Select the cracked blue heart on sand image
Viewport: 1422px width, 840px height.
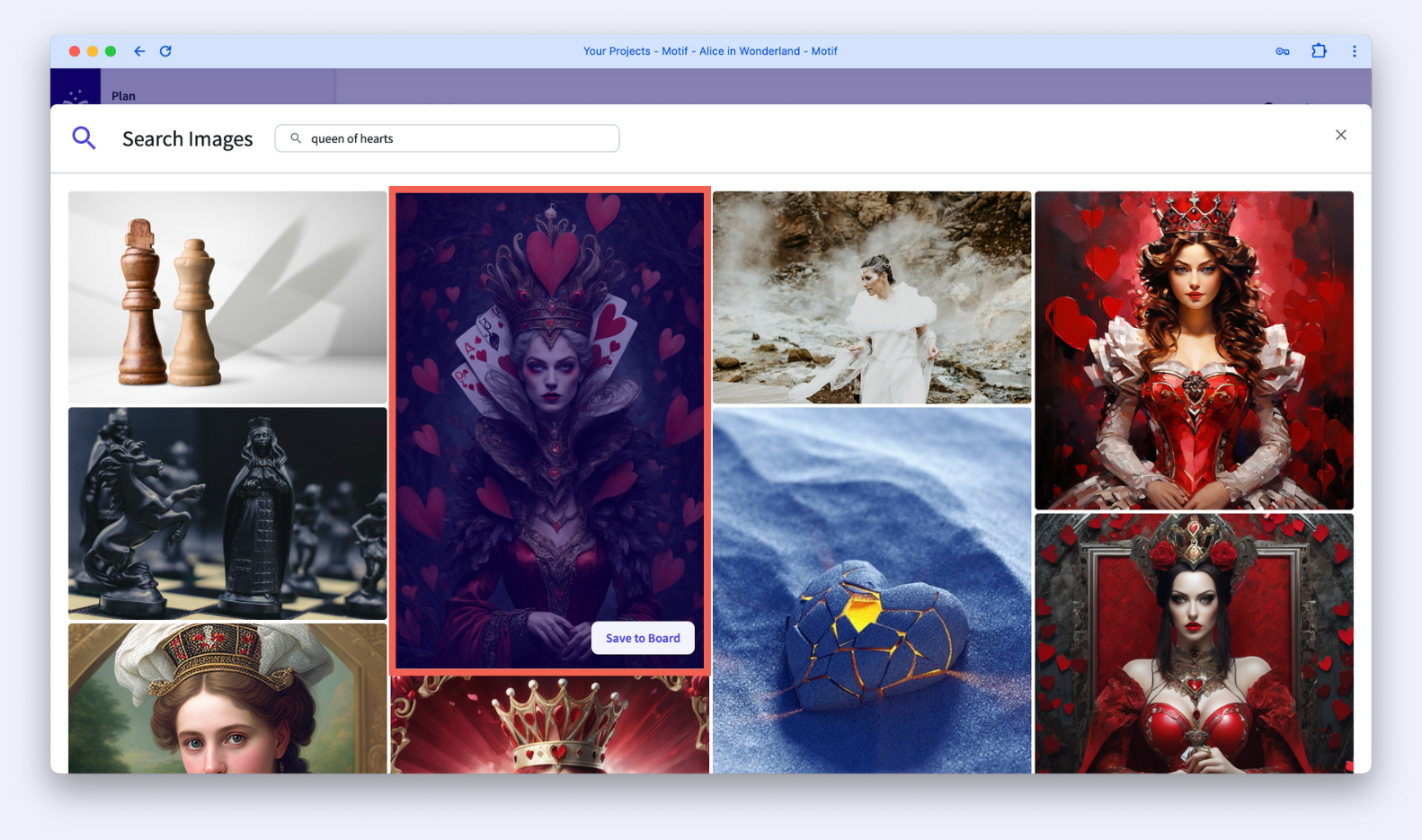point(872,591)
